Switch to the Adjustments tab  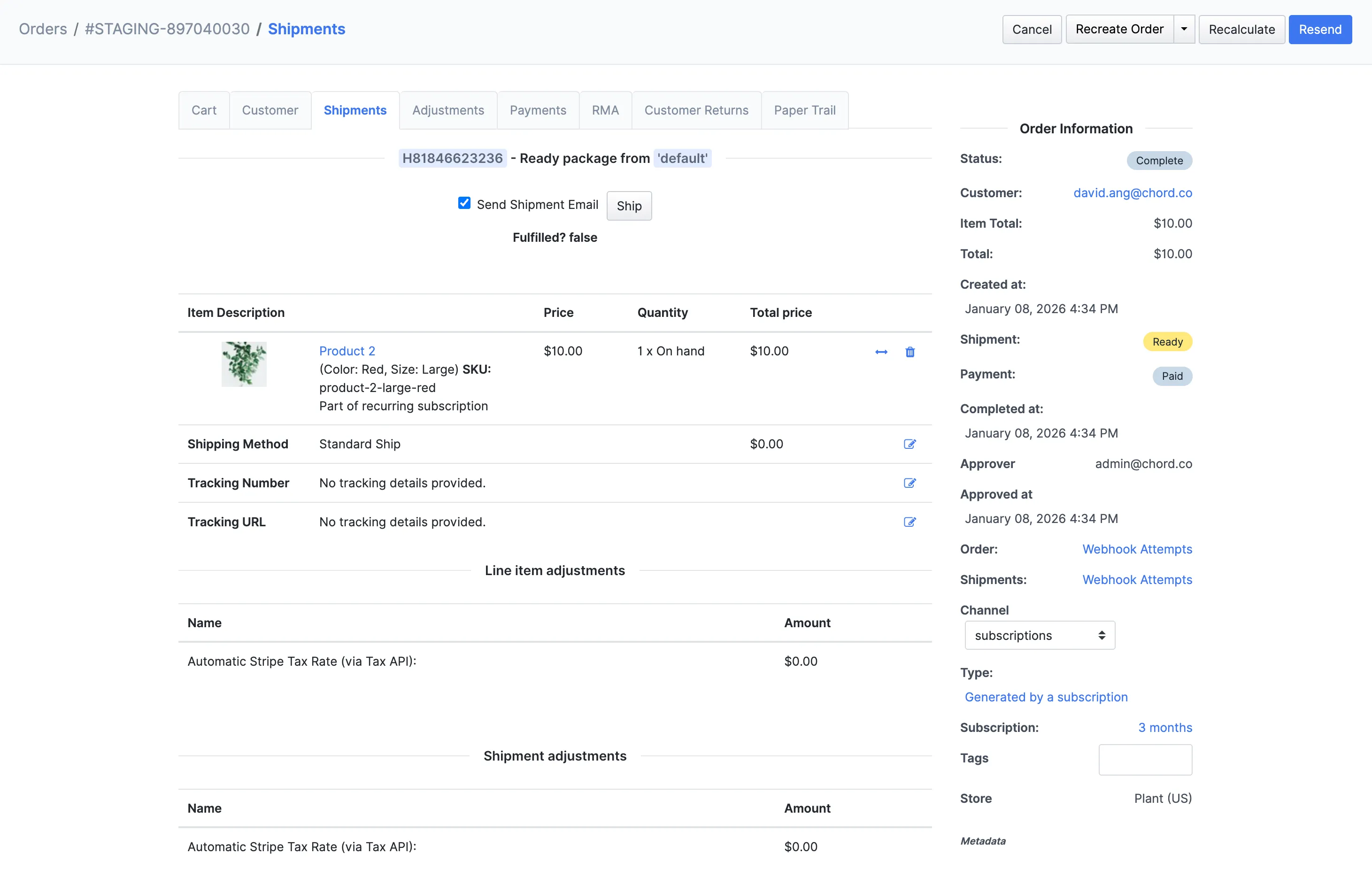(x=448, y=110)
